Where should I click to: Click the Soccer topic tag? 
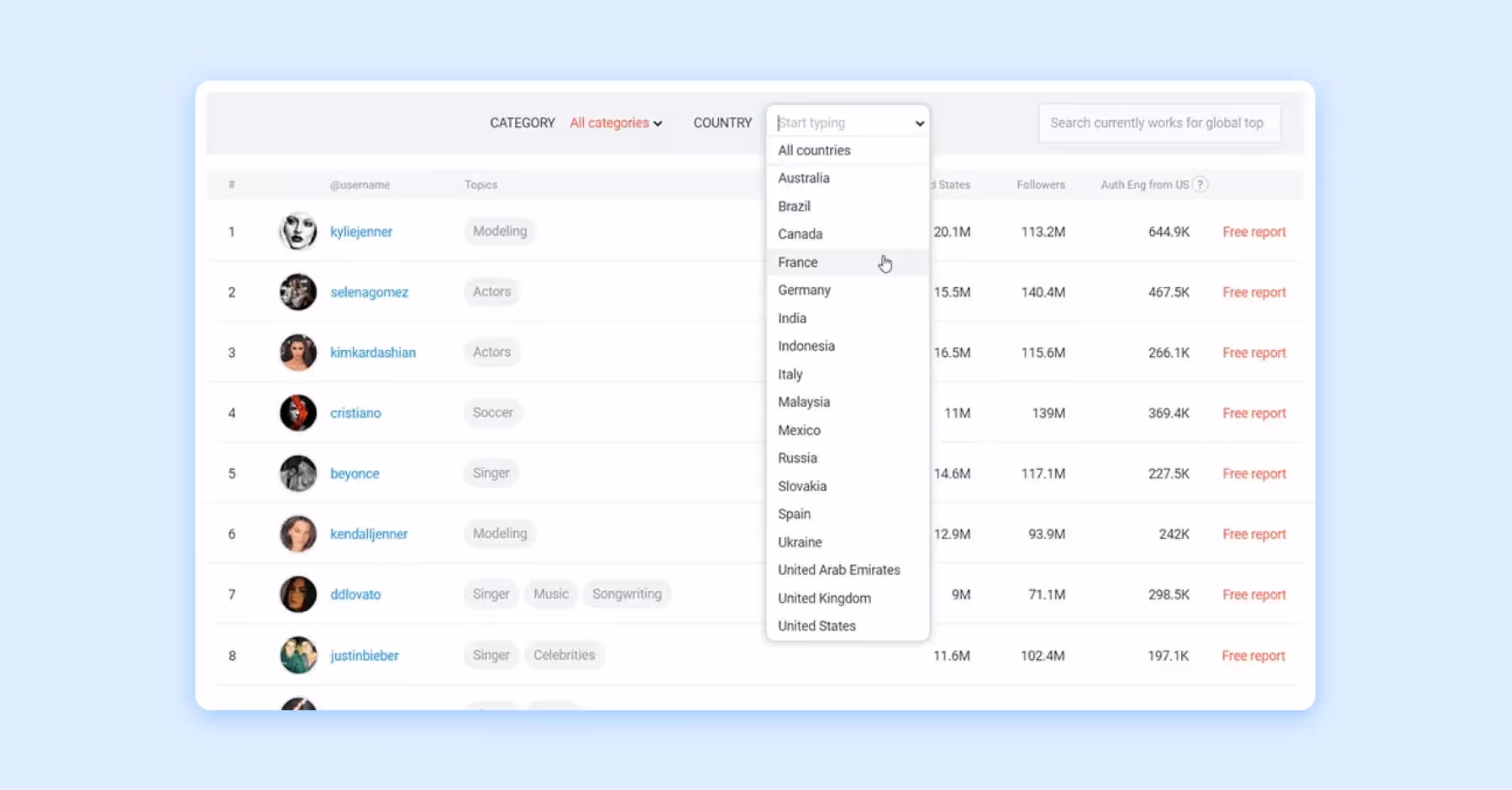[492, 412]
